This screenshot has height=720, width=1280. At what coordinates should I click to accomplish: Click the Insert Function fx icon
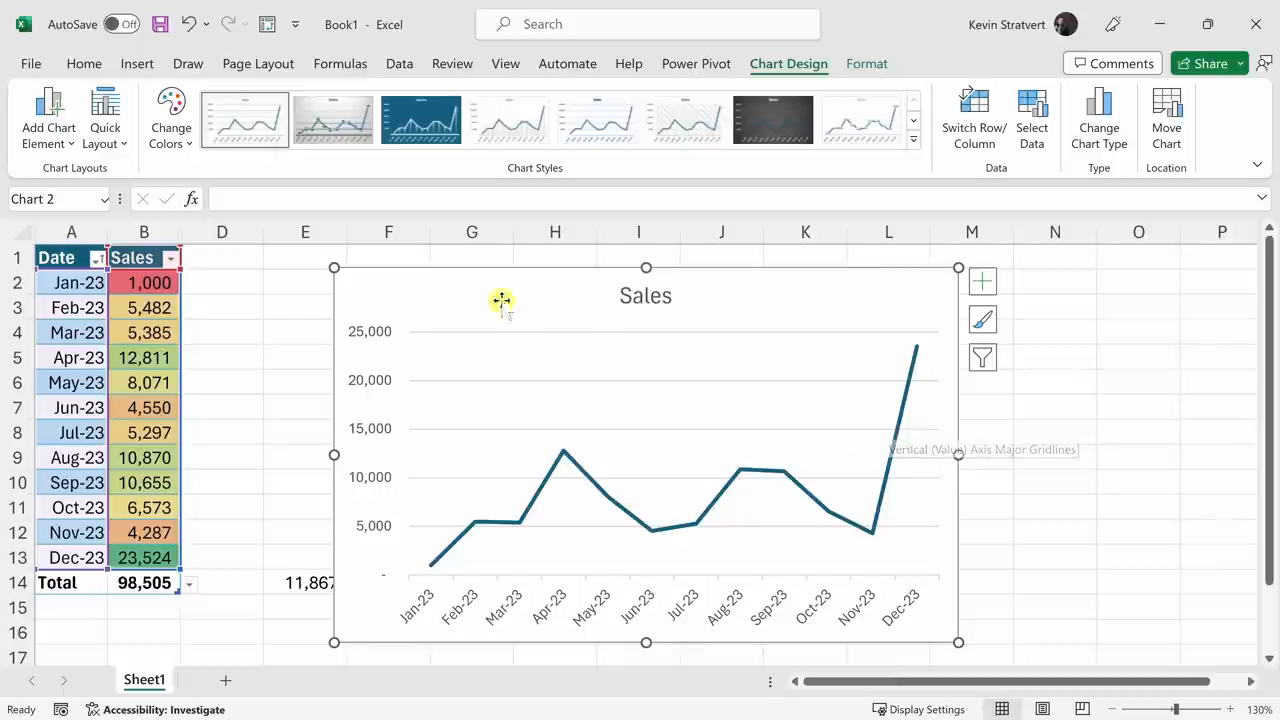pyautogui.click(x=191, y=199)
